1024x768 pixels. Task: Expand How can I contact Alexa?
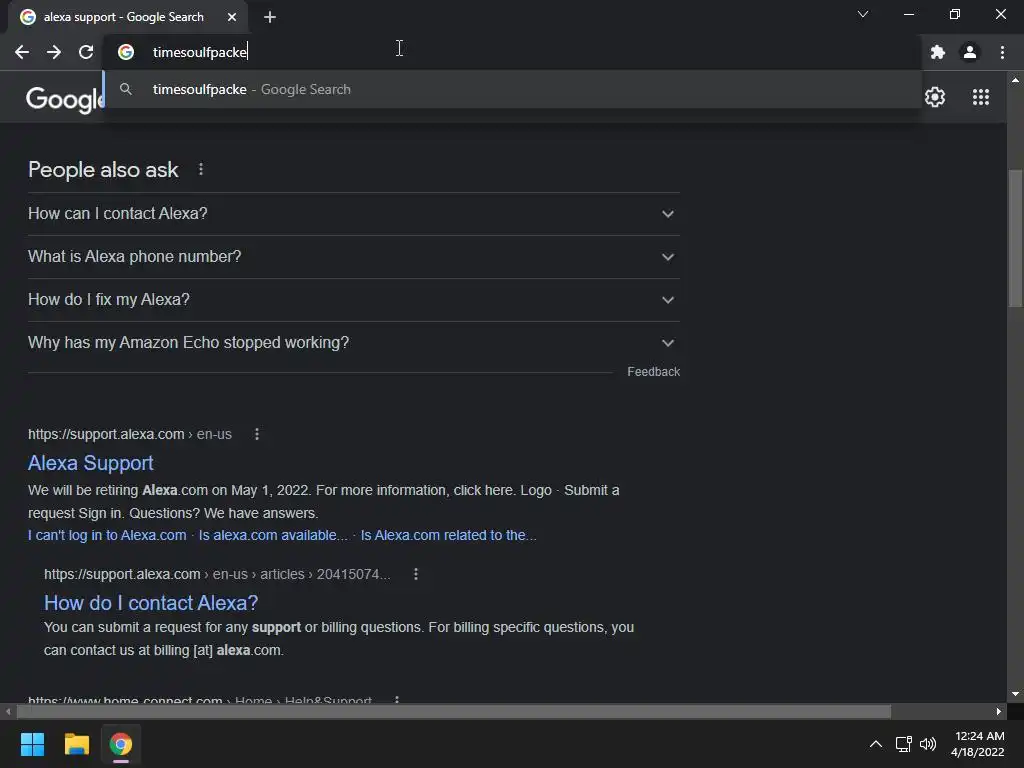pyautogui.click(x=353, y=214)
